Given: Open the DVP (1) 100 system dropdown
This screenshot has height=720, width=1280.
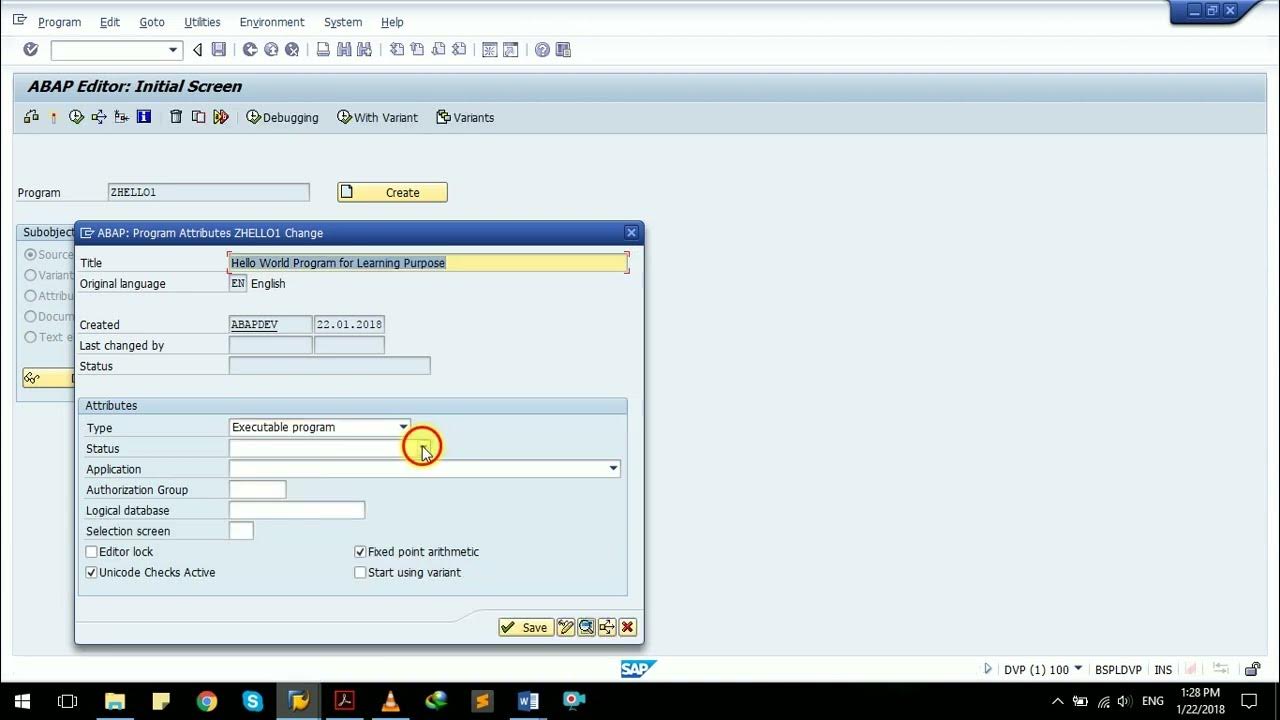Looking at the screenshot, I should [x=1078, y=668].
